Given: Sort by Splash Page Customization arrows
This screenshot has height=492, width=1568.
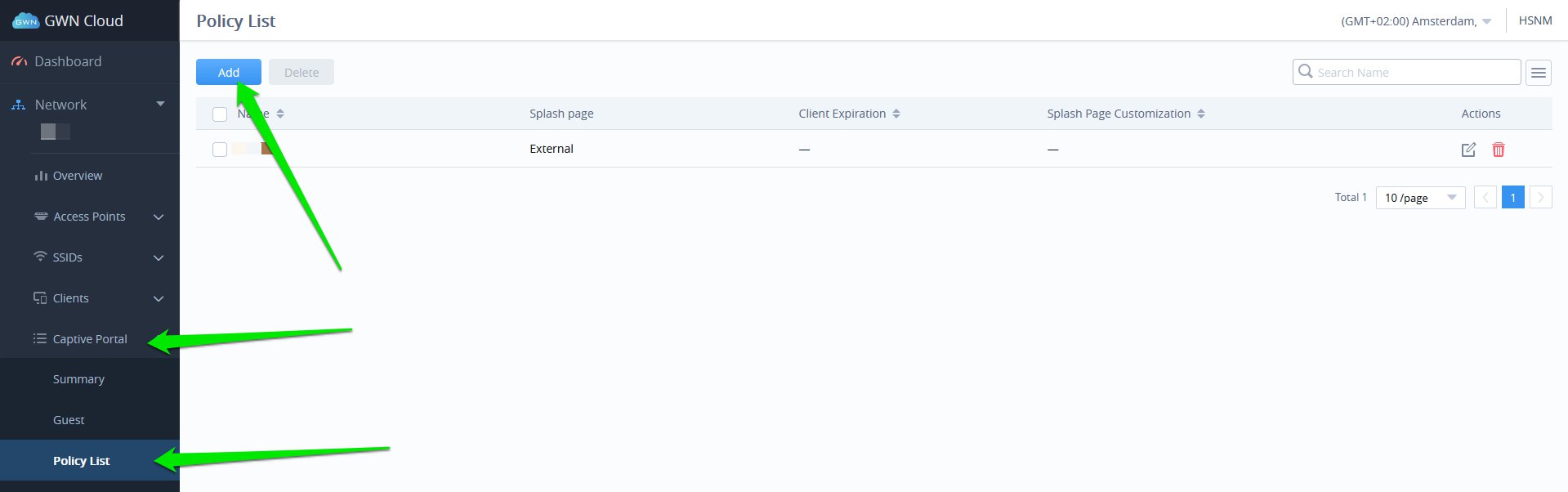Looking at the screenshot, I should (1200, 114).
